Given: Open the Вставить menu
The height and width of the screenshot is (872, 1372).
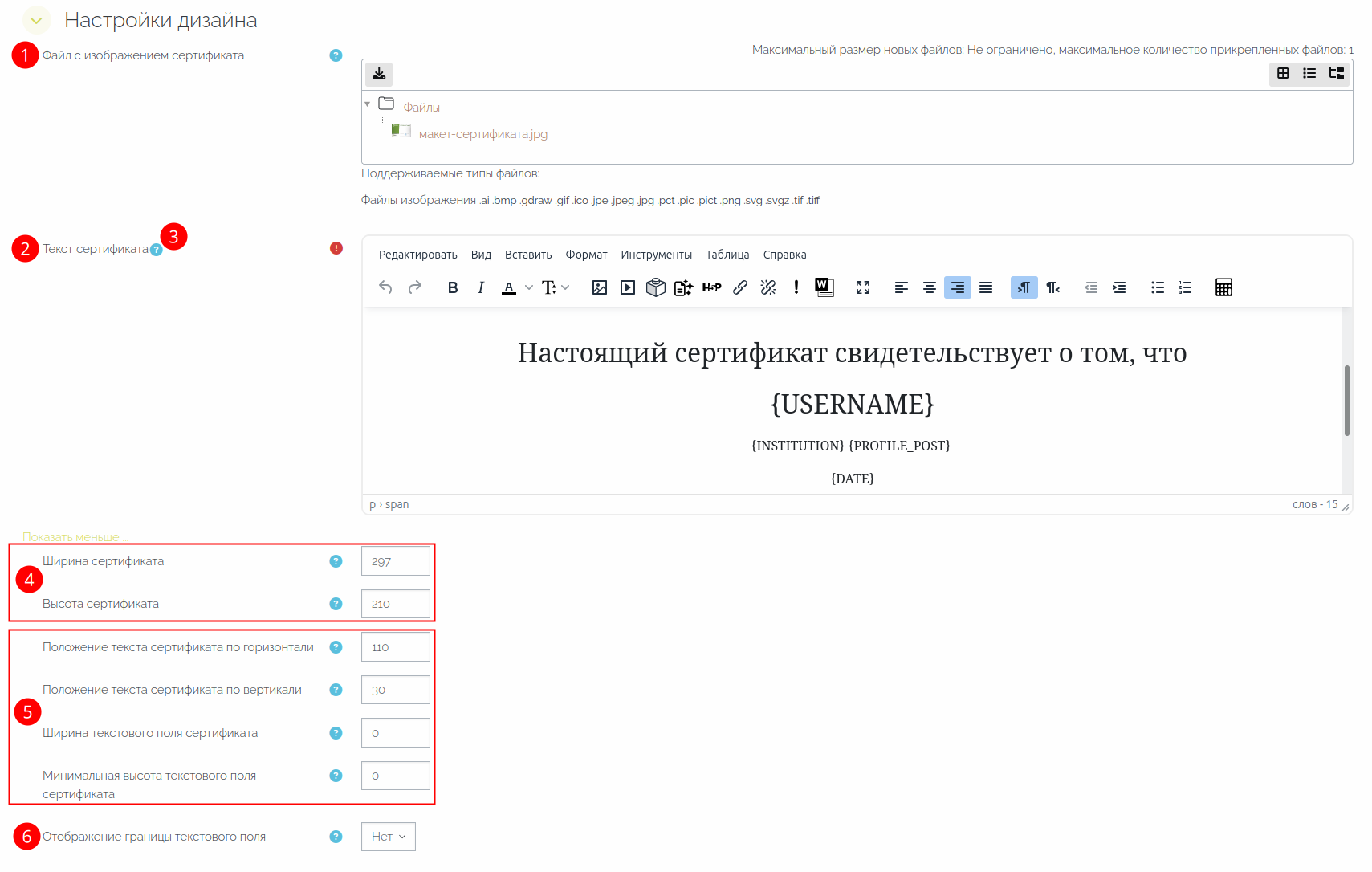Looking at the screenshot, I should 528,255.
